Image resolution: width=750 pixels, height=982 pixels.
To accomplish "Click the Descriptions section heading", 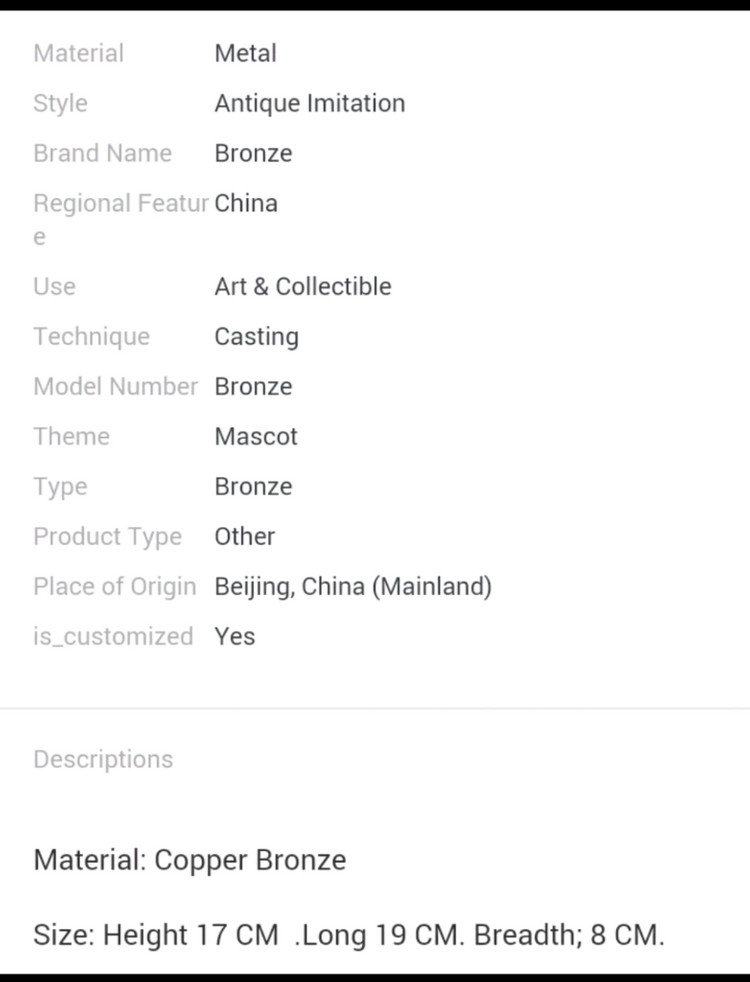I will (x=103, y=759).
